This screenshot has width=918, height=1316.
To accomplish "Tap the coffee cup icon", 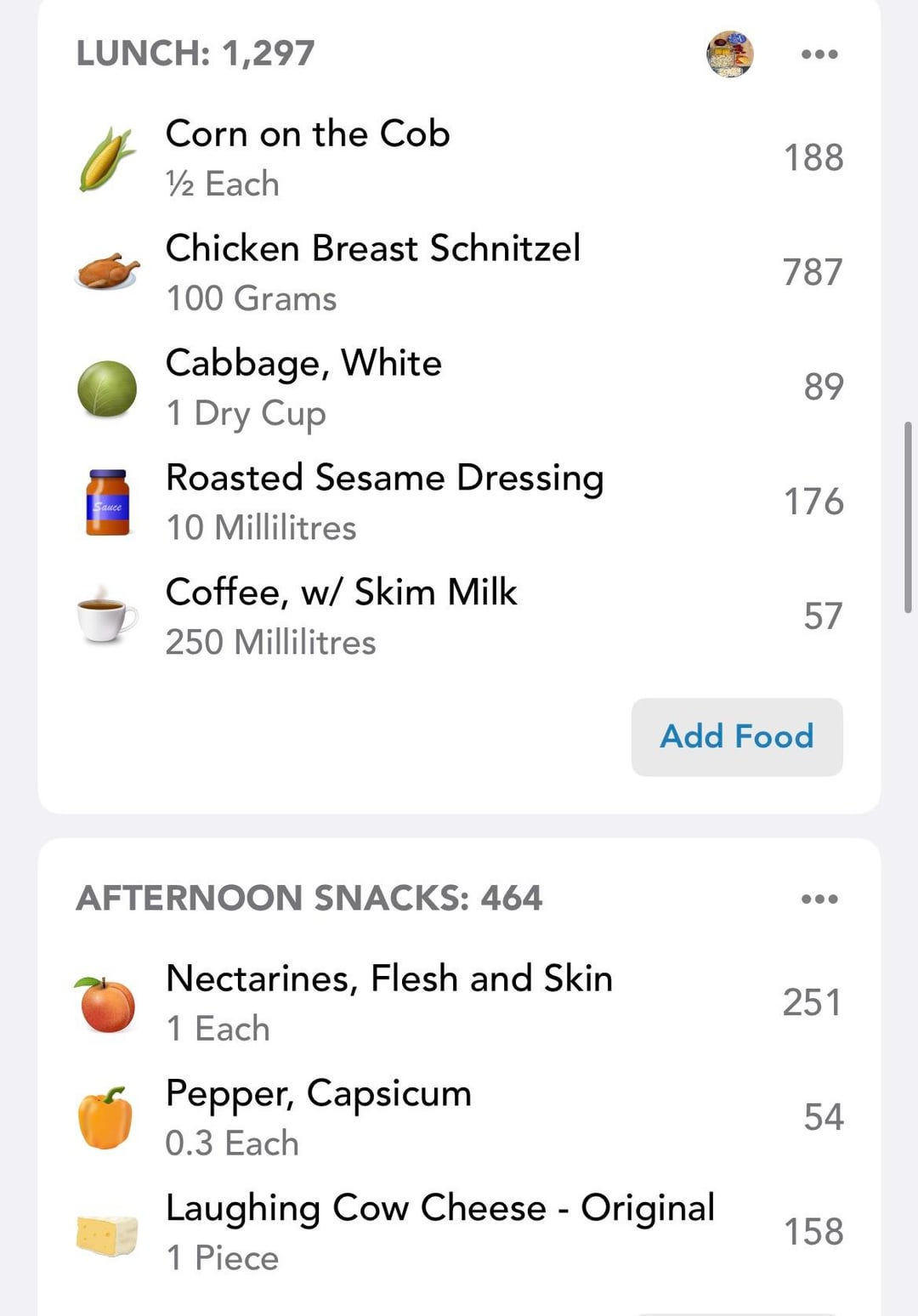I will pos(106,616).
